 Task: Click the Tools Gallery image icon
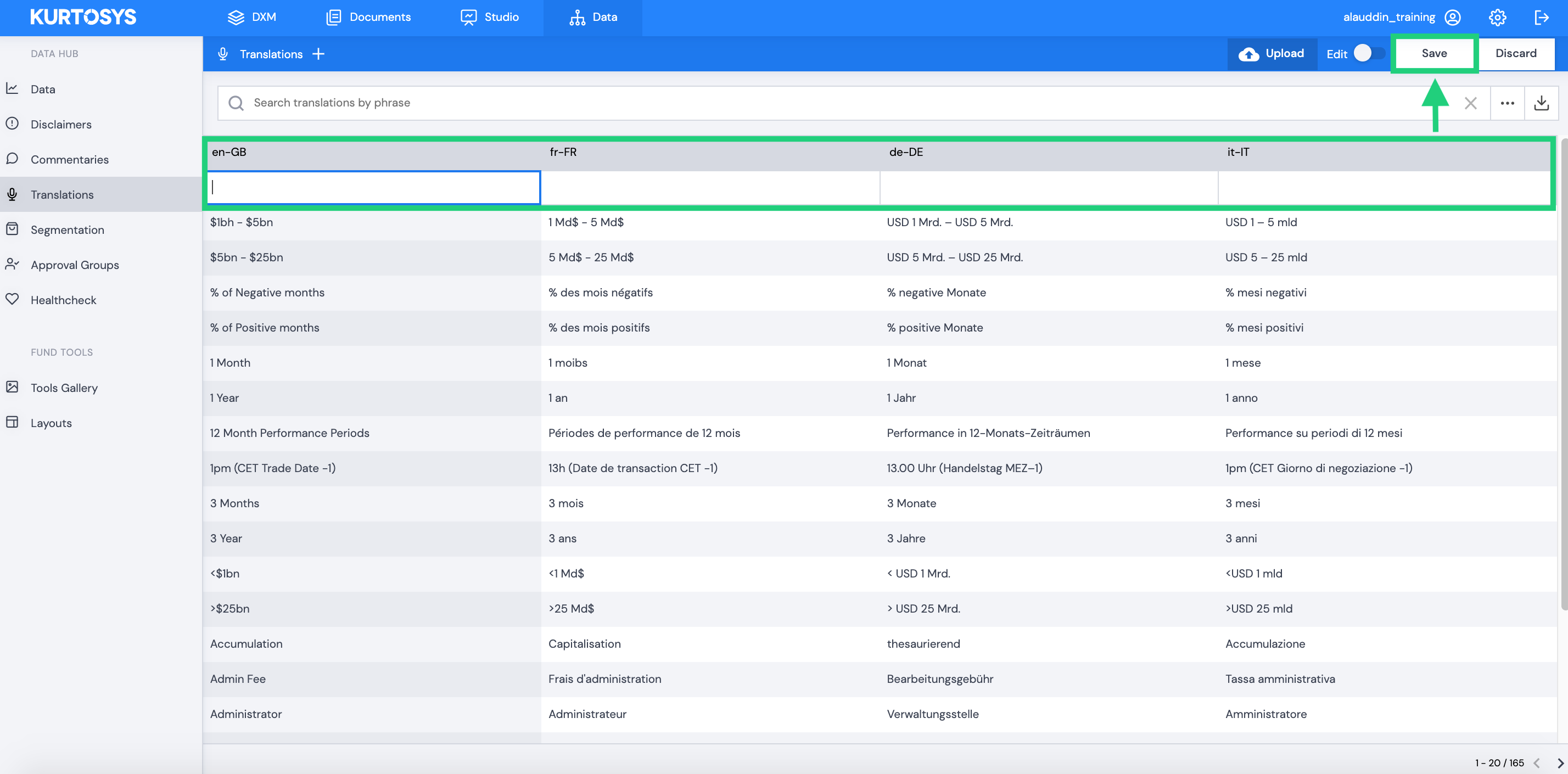12,387
